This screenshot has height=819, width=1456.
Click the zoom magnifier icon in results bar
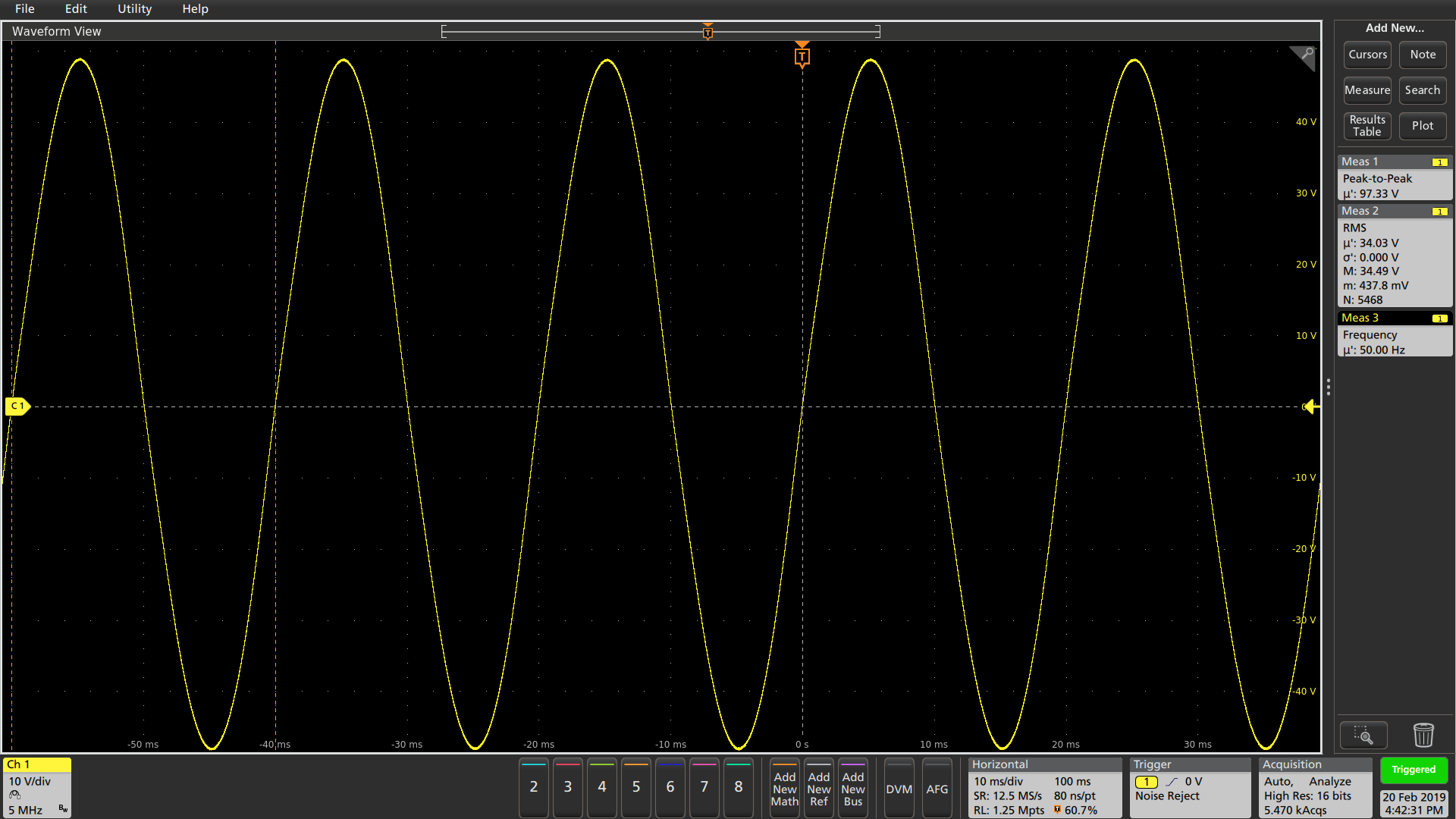(x=1363, y=735)
